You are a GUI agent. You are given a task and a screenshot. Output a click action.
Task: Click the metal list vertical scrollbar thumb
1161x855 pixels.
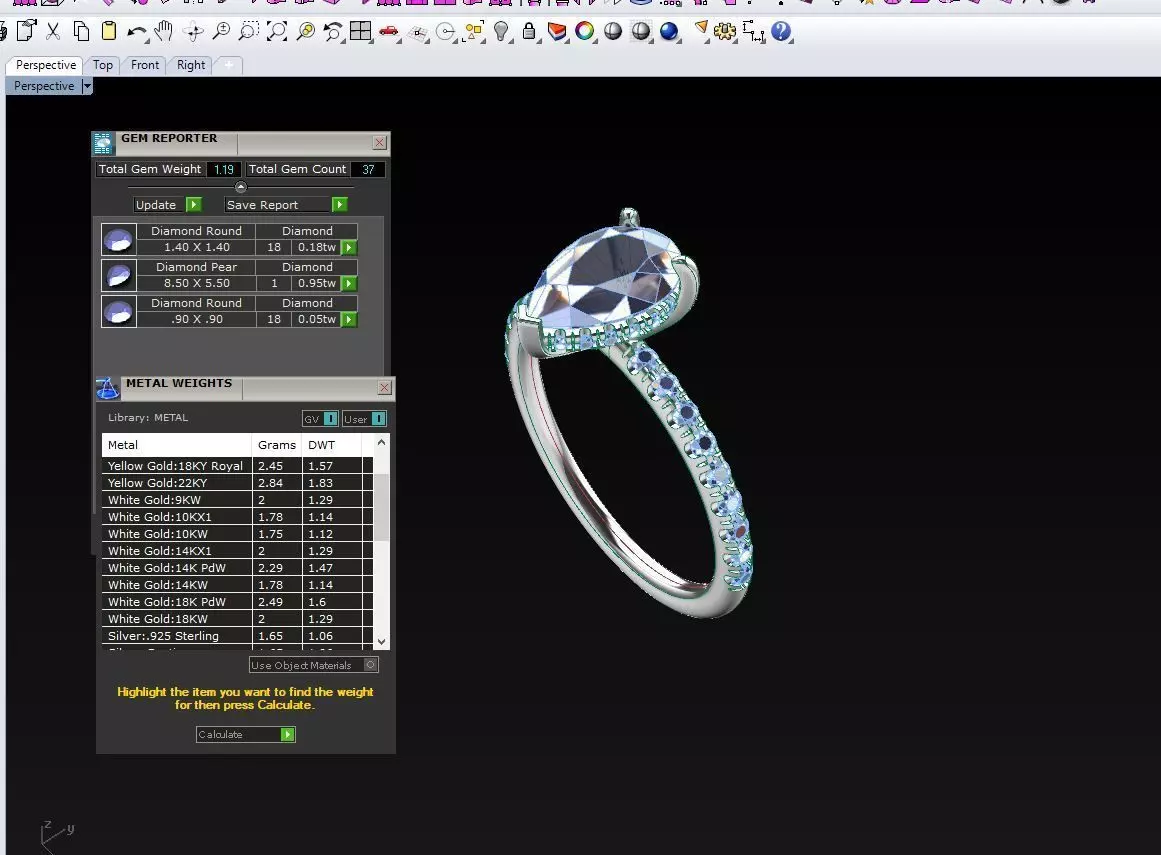[x=381, y=508]
